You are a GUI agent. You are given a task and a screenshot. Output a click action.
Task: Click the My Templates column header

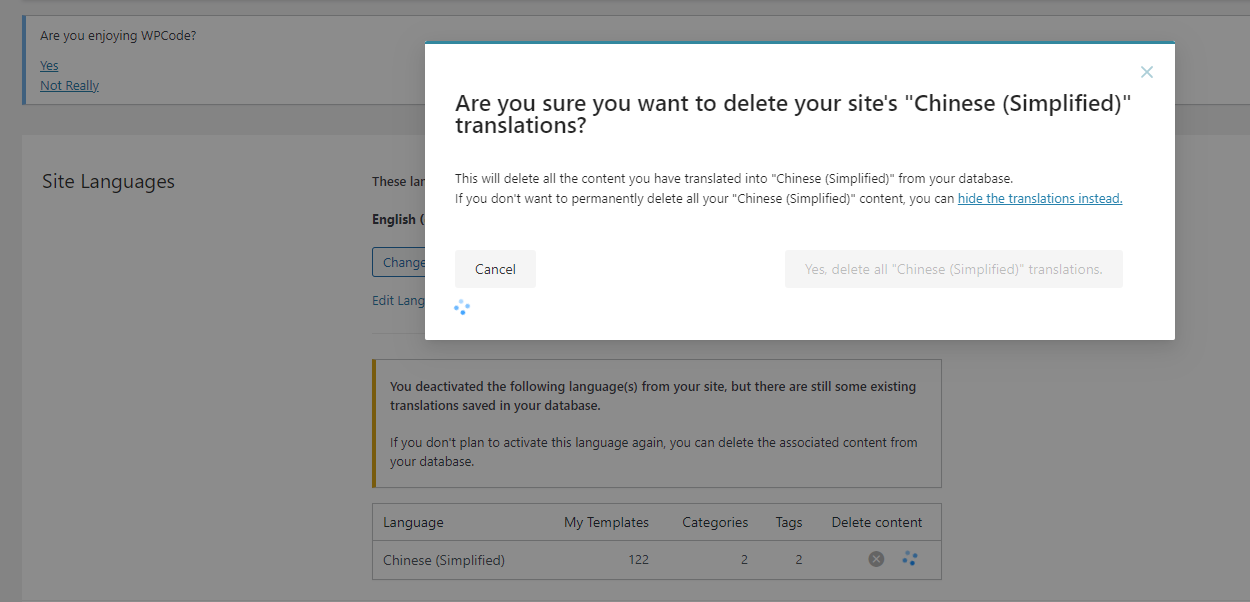606,522
